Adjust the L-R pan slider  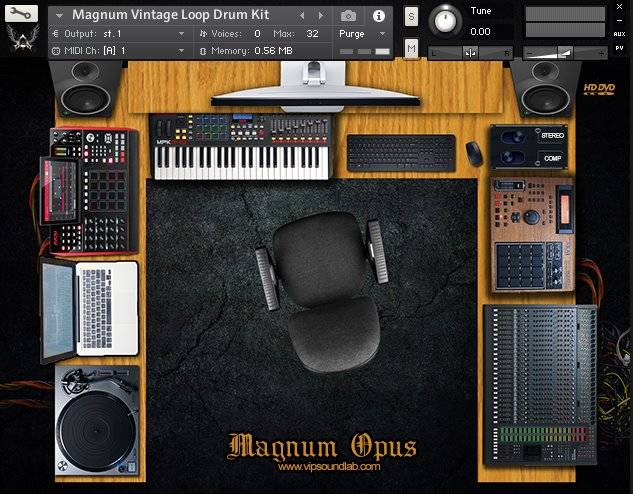[470, 52]
